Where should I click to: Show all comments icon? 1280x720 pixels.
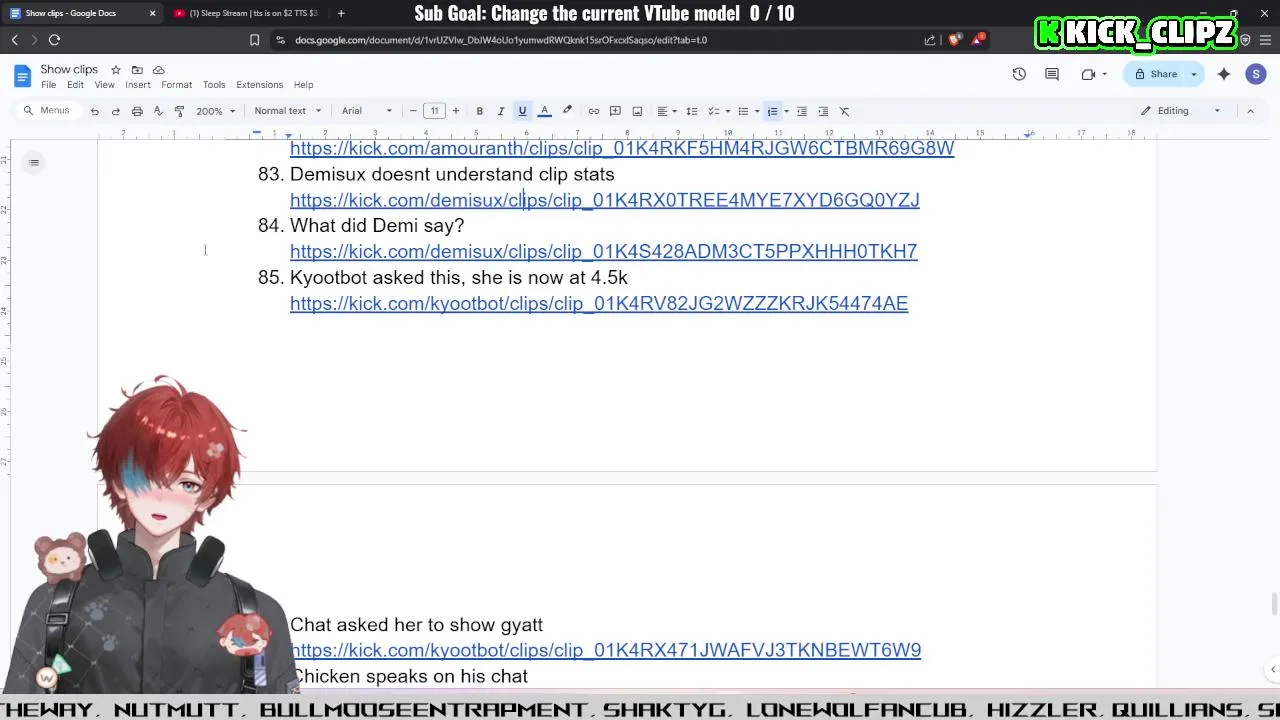(1052, 74)
